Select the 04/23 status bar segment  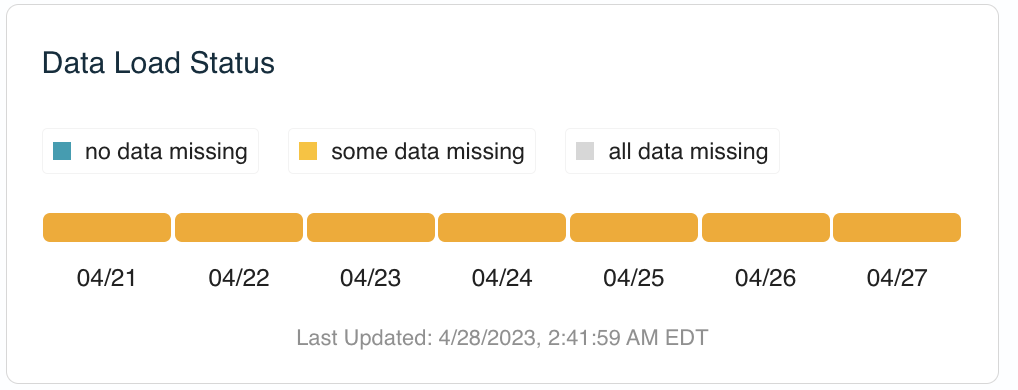click(371, 228)
